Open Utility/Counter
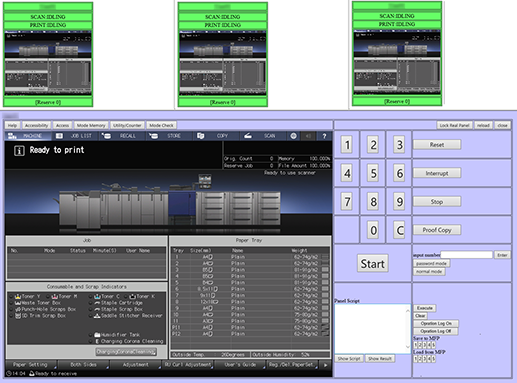Viewport: 517px width, 383px height. point(127,125)
